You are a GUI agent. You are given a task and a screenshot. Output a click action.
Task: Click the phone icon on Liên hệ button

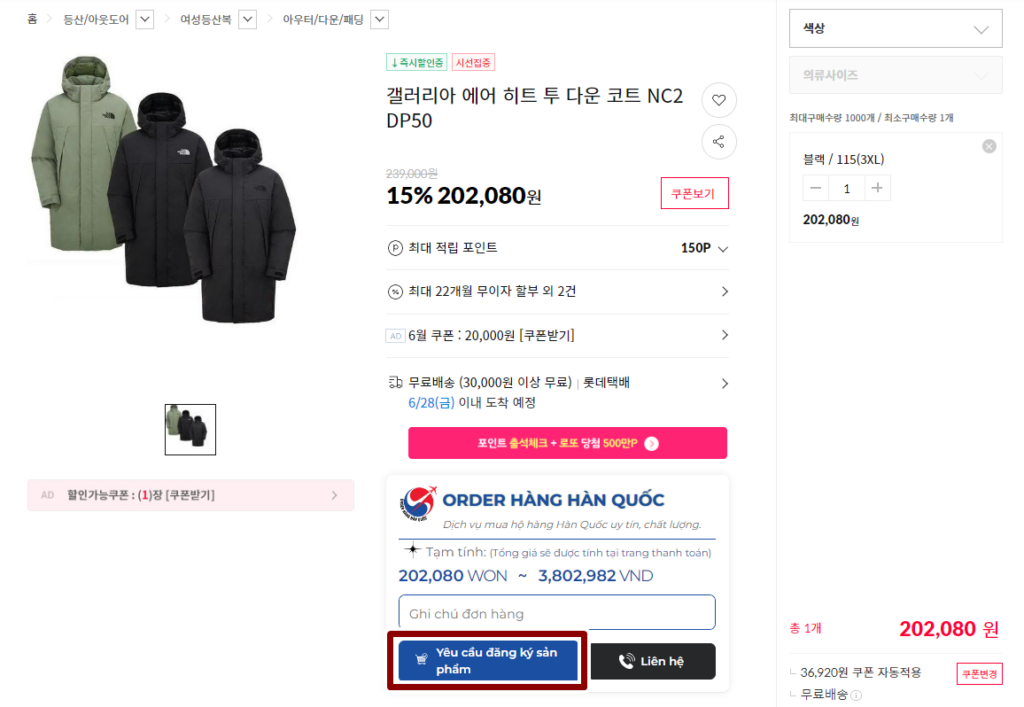tap(627, 661)
